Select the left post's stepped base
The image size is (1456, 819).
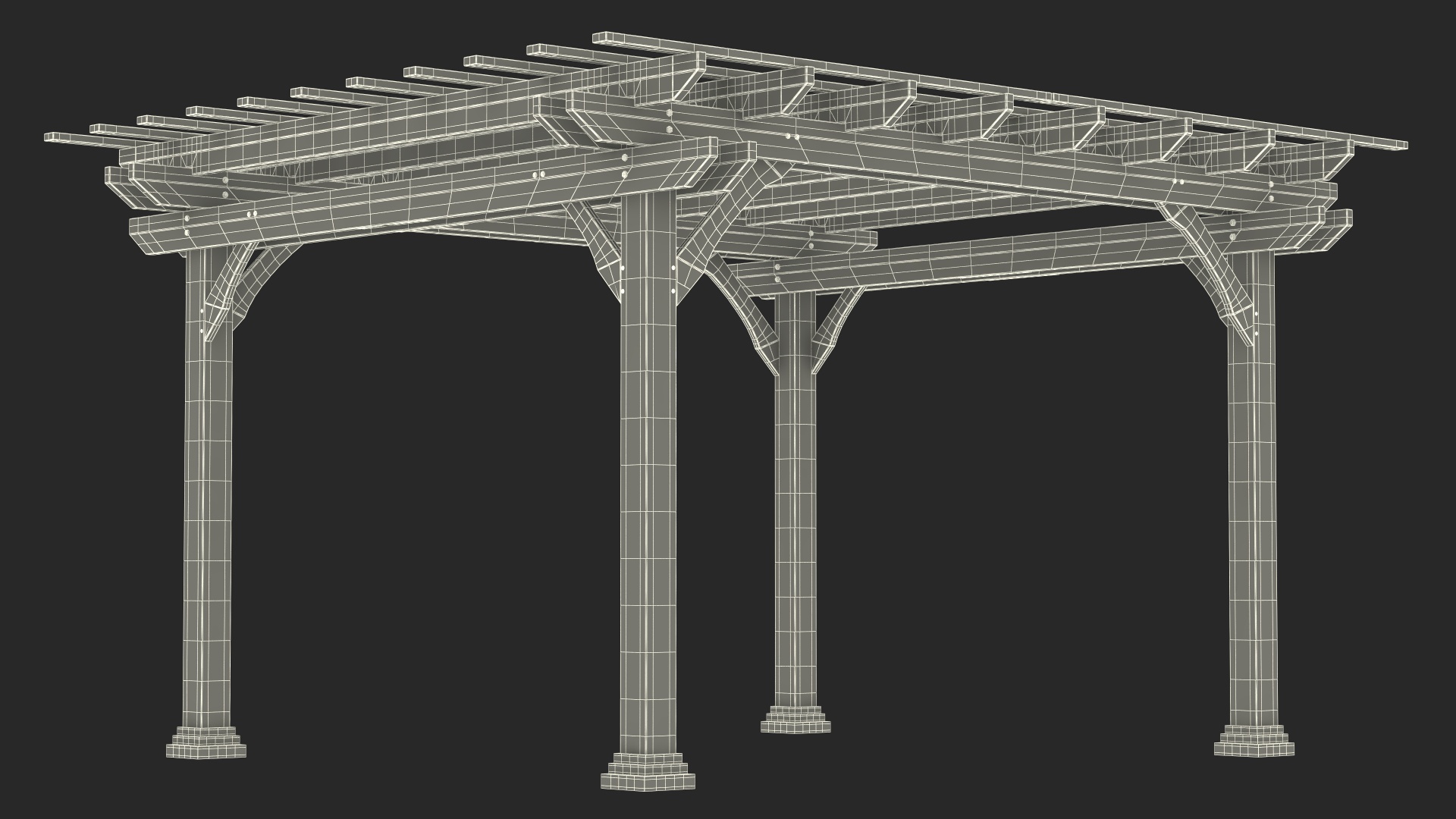206,743
